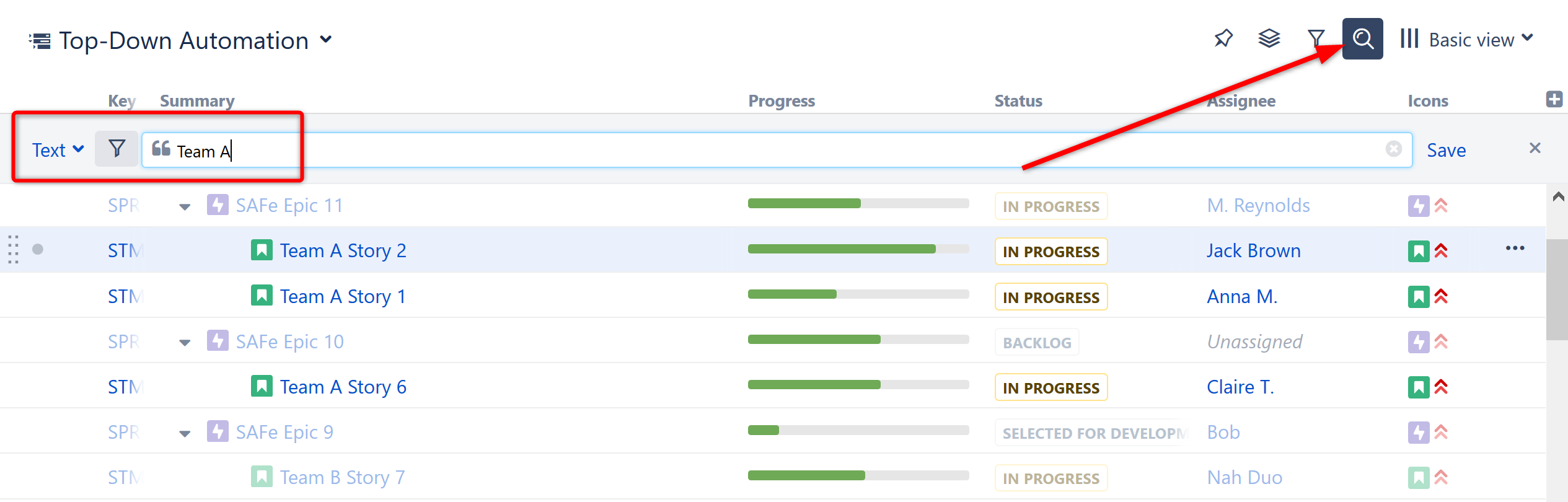Click the Assignee column header
The image size is (1568, 502).
coord(1241,101)
